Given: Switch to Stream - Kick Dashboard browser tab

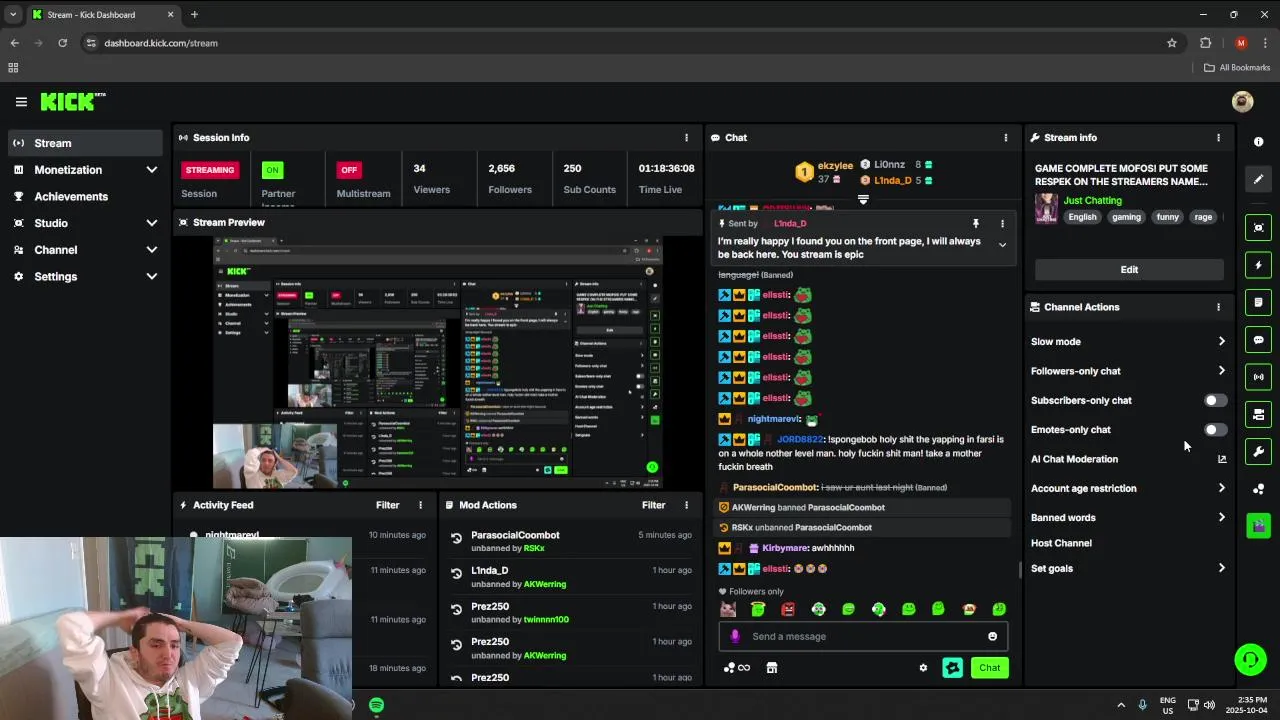Looking at the screenshot, I should (102, 15).
